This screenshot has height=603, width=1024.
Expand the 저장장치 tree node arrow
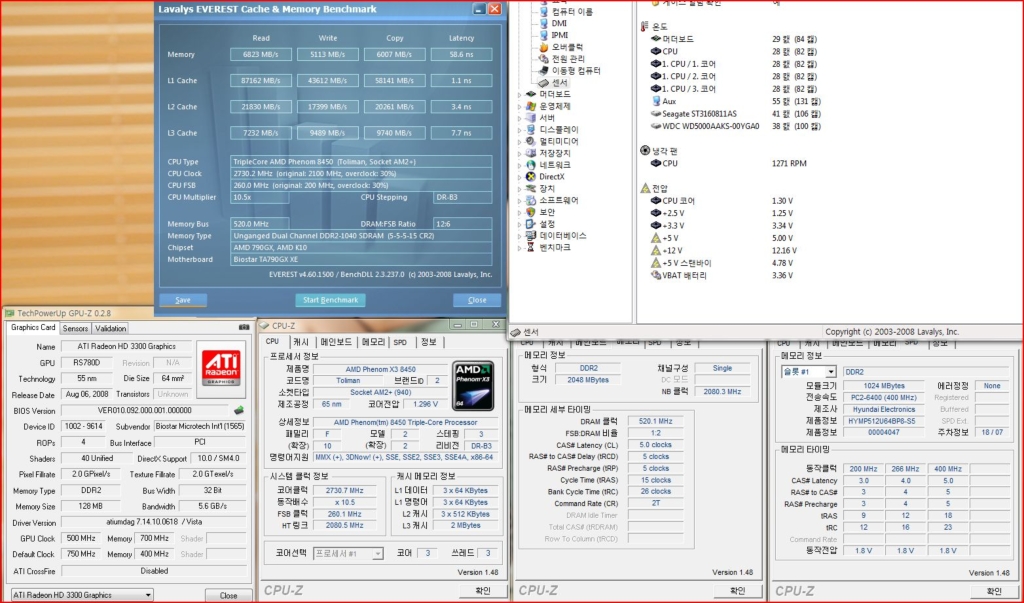click(x=520, y=154)
